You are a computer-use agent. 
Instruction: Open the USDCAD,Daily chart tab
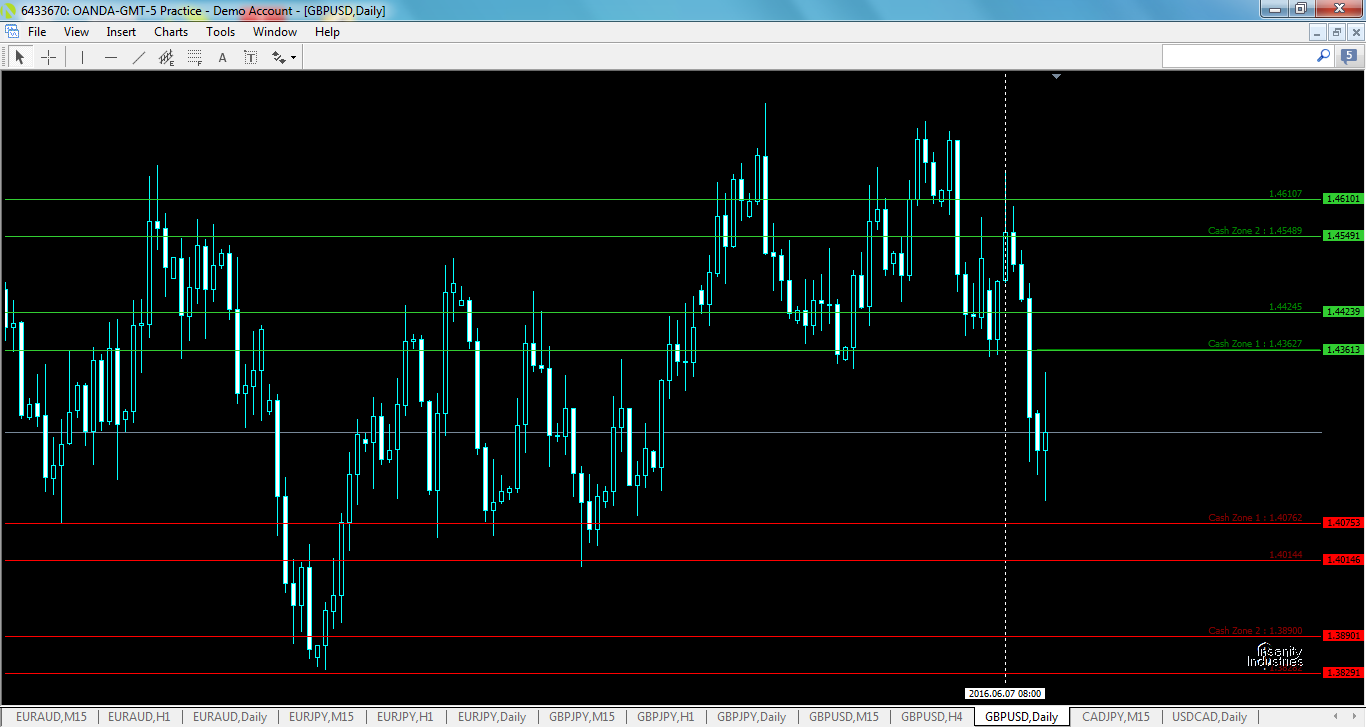pos(1208,717)
